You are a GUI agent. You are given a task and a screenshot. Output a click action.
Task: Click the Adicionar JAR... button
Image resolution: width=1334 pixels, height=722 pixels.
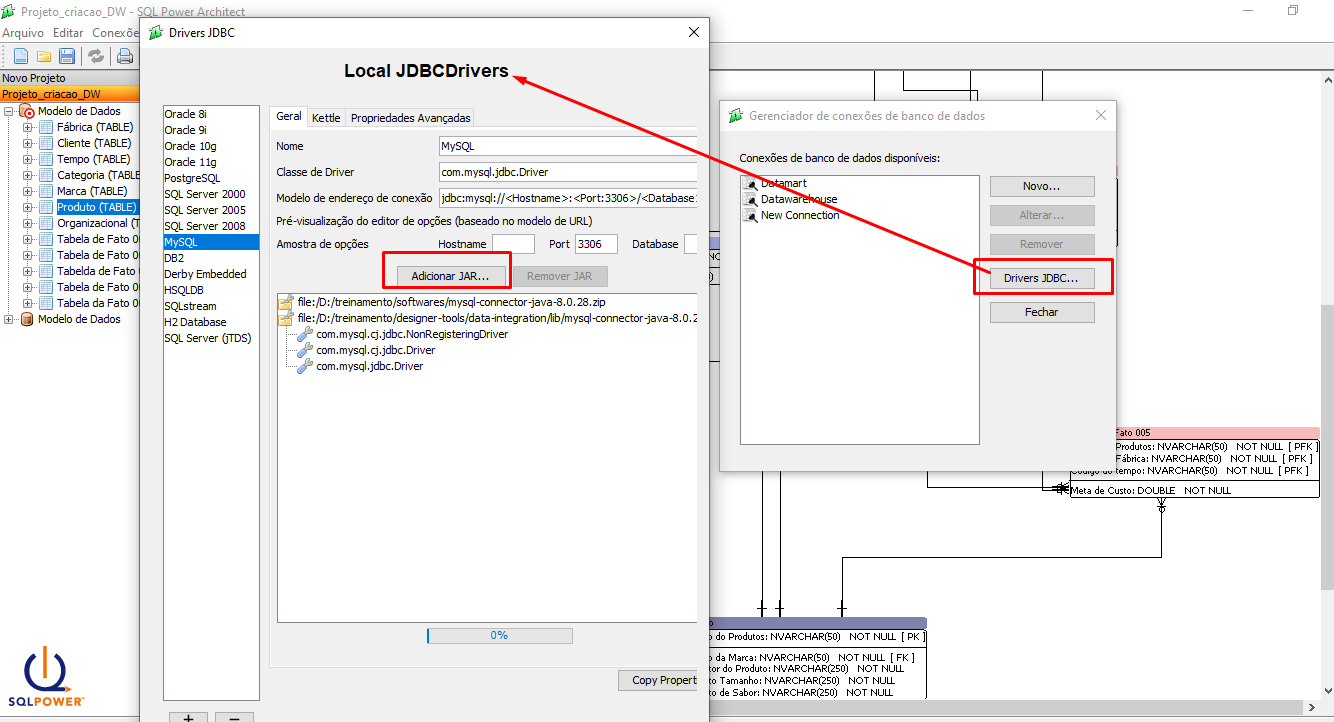(x=450, y=275)
